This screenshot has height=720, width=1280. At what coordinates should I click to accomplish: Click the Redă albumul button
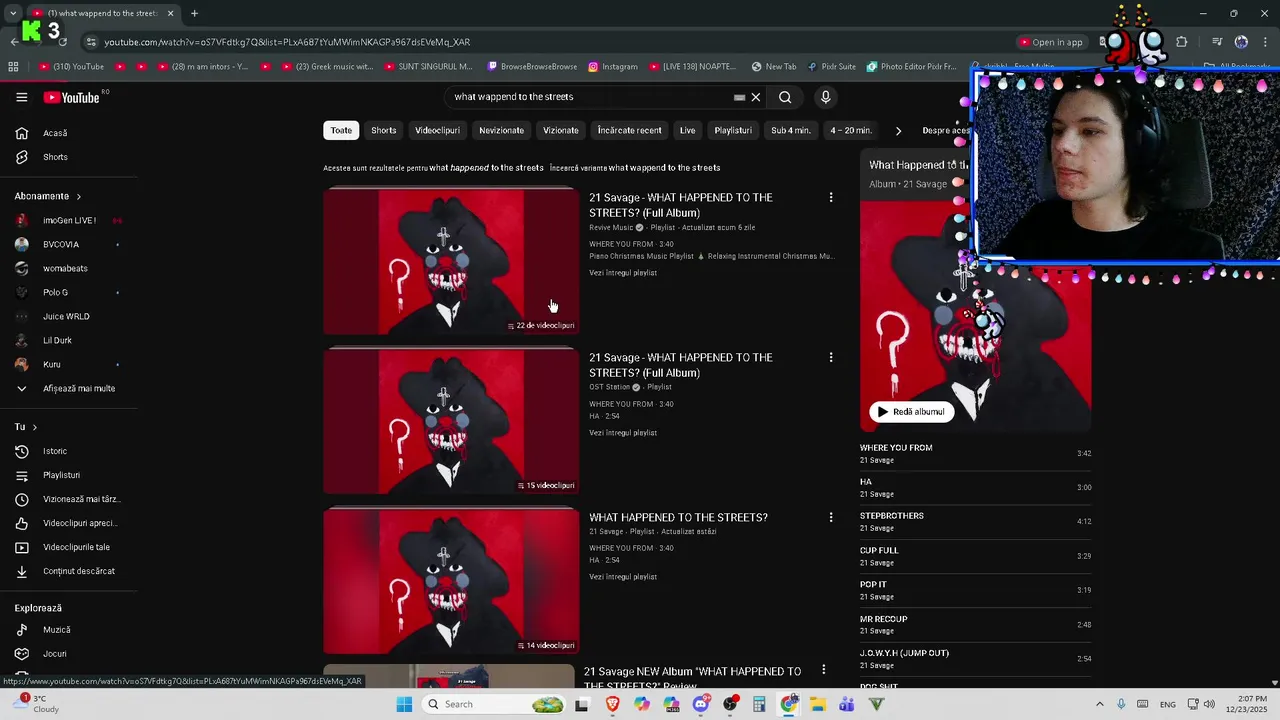click(x=911, y=412)
